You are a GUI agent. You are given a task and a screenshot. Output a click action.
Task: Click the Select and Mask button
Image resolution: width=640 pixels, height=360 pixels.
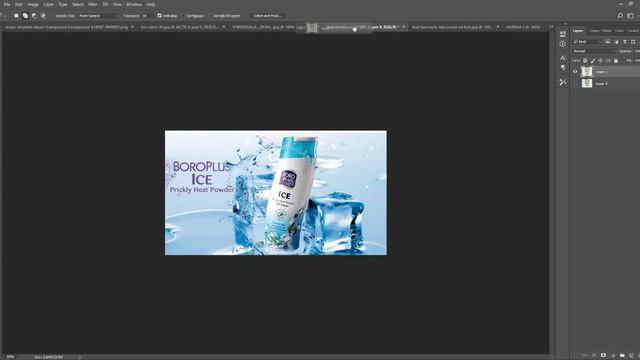coord(267,16)
